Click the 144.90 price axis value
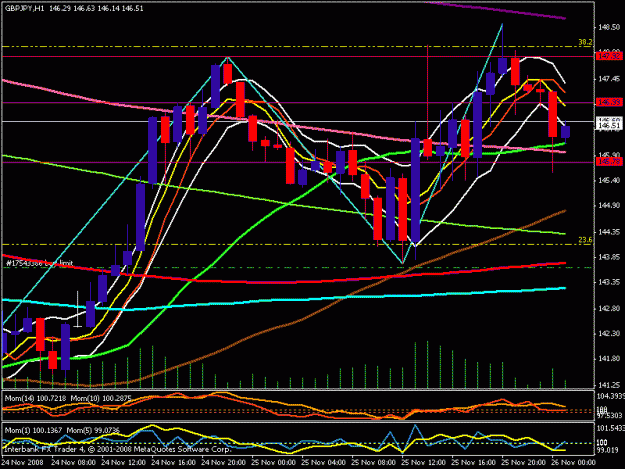 tap(609, 205)
